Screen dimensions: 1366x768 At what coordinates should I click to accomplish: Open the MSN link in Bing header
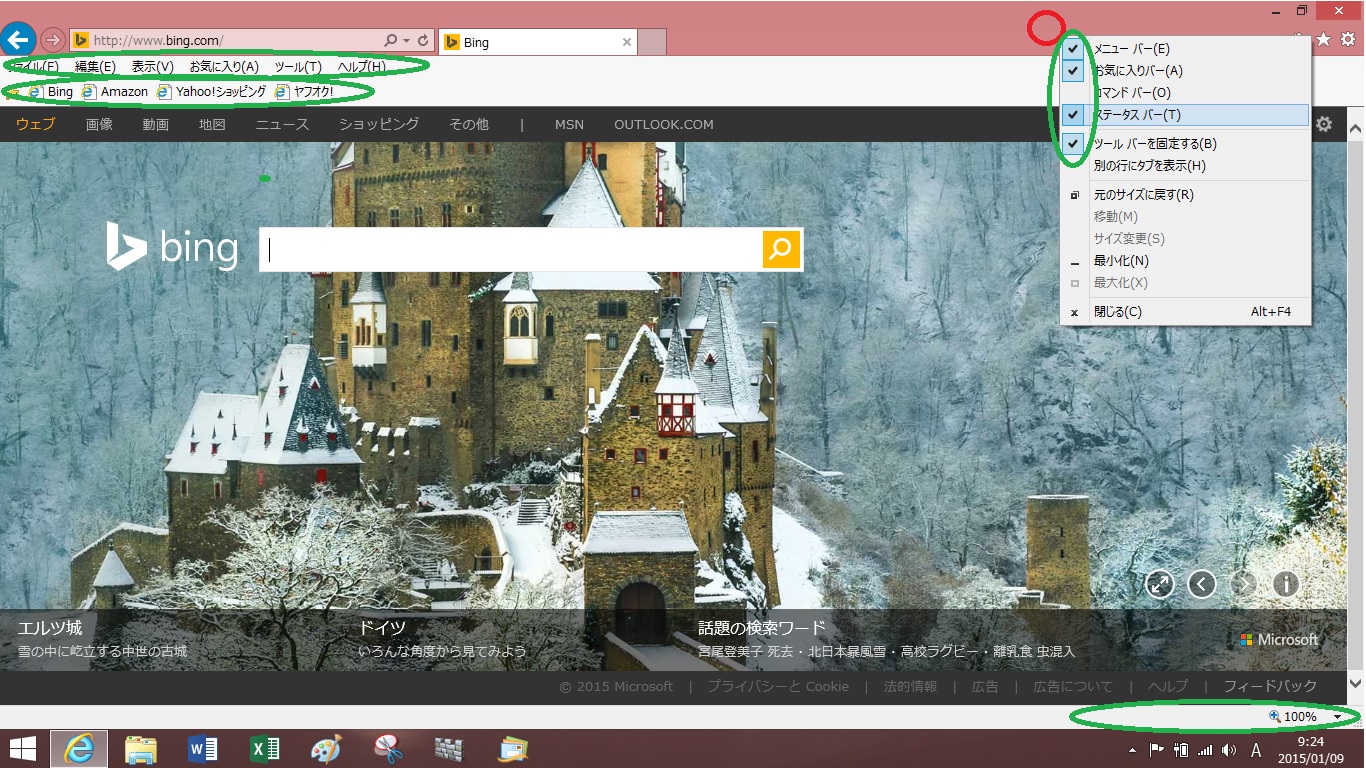[569, 124]
